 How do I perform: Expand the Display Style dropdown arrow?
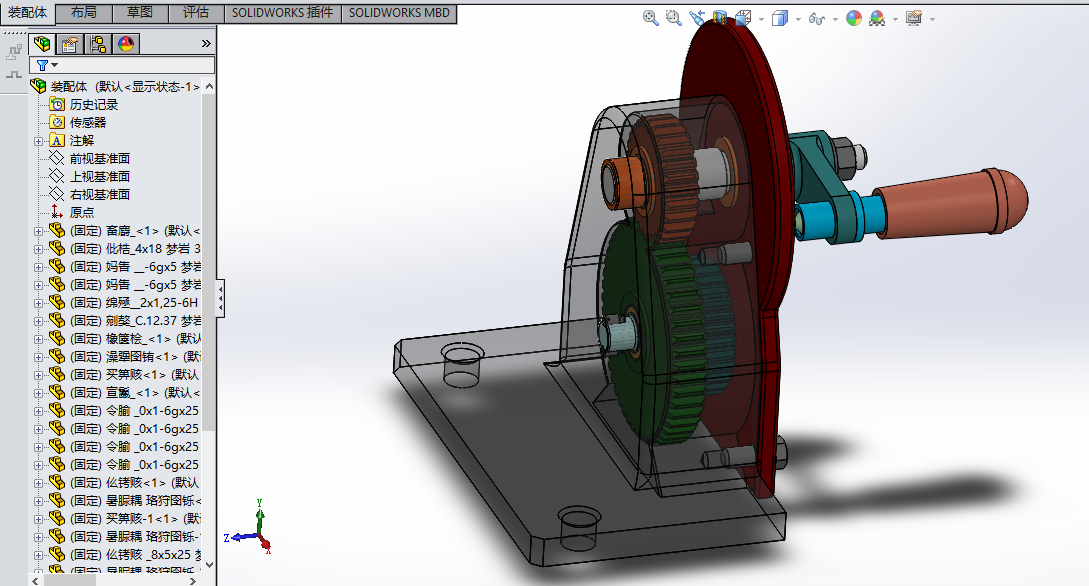pyautogui.click(x=798, y=19)
